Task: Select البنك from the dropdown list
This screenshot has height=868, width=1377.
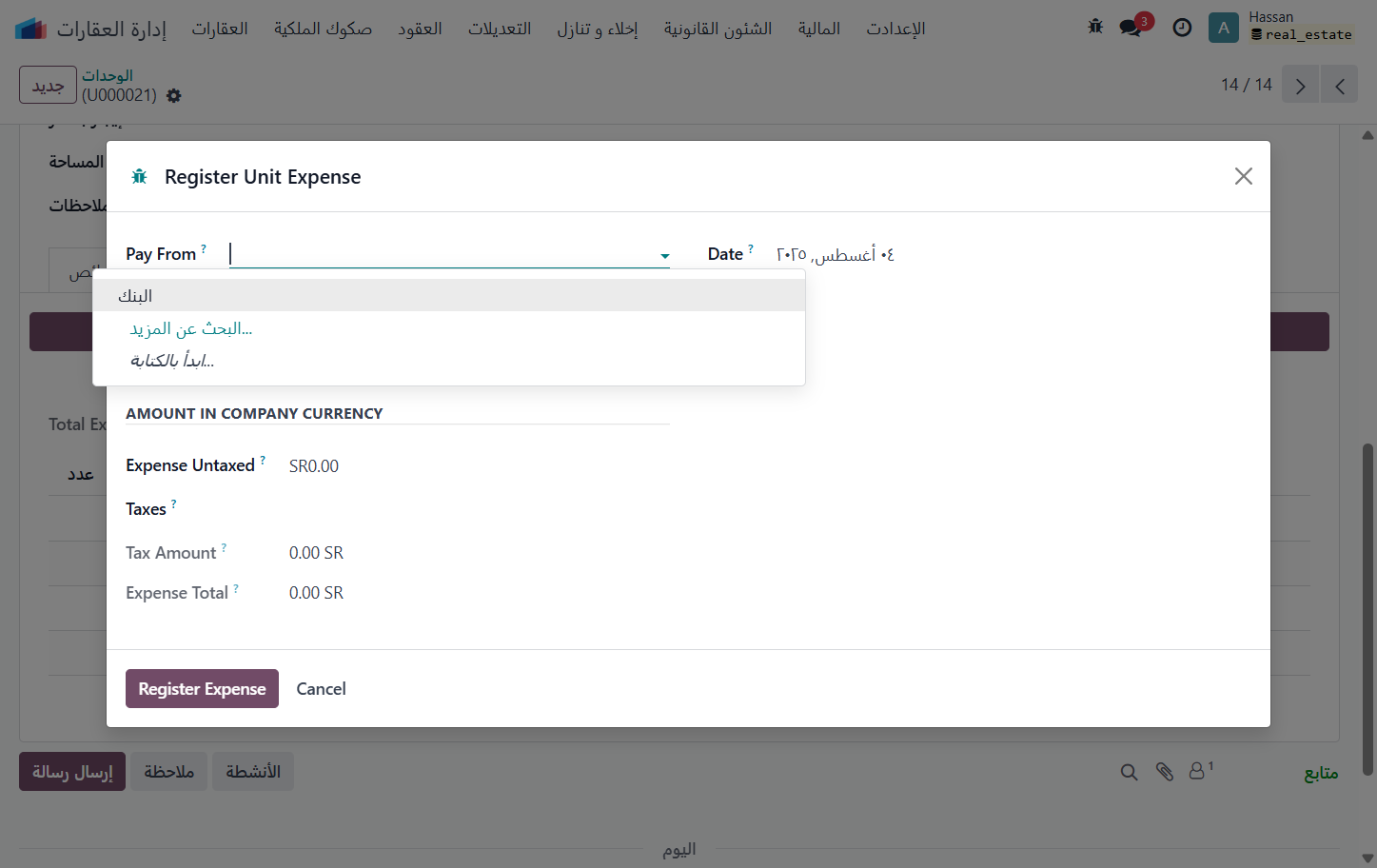Action: [x=449, y=296]
